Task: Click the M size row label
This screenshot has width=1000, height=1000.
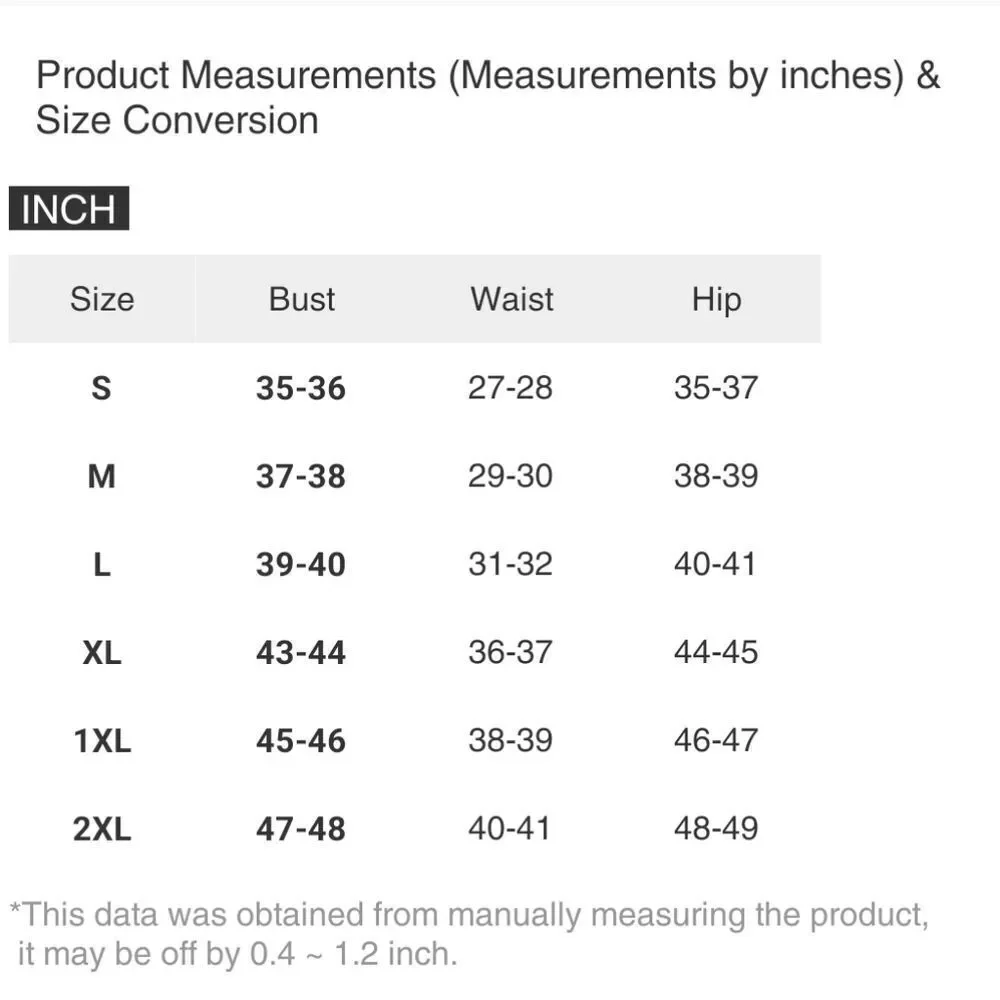Action: [x=101, y=476]
